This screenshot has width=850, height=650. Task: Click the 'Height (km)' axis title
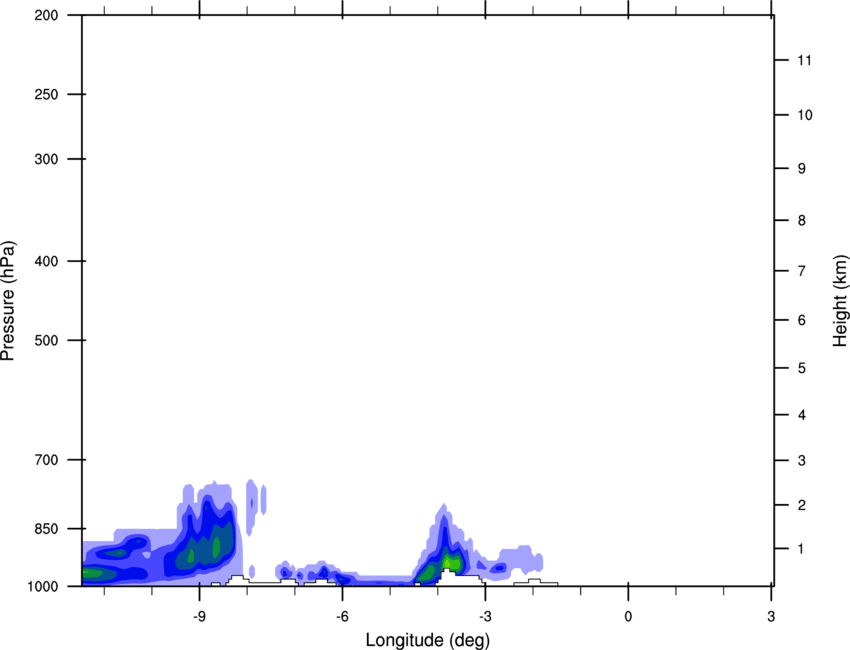(840, 301)
